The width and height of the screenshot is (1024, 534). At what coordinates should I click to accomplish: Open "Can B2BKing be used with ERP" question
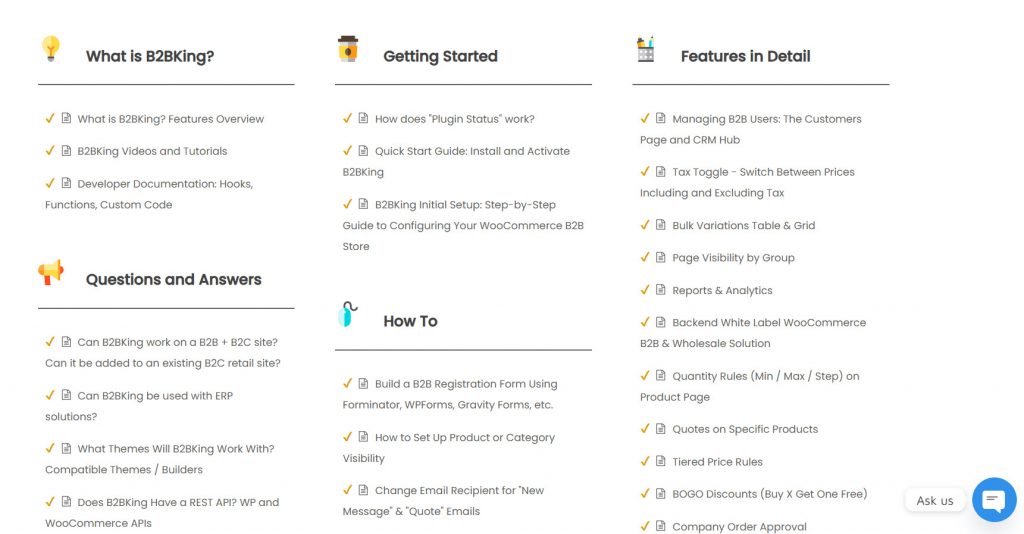pos(155,396)
